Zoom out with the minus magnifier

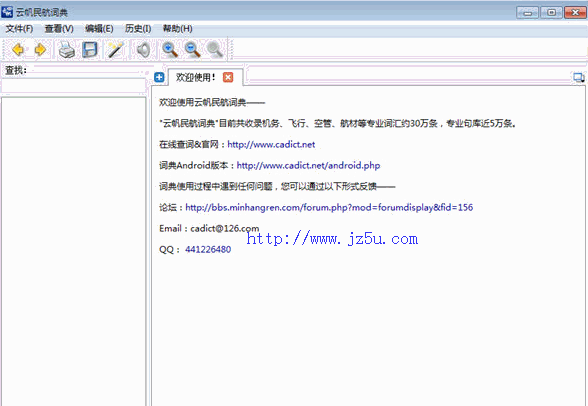[x=192, y=50]
